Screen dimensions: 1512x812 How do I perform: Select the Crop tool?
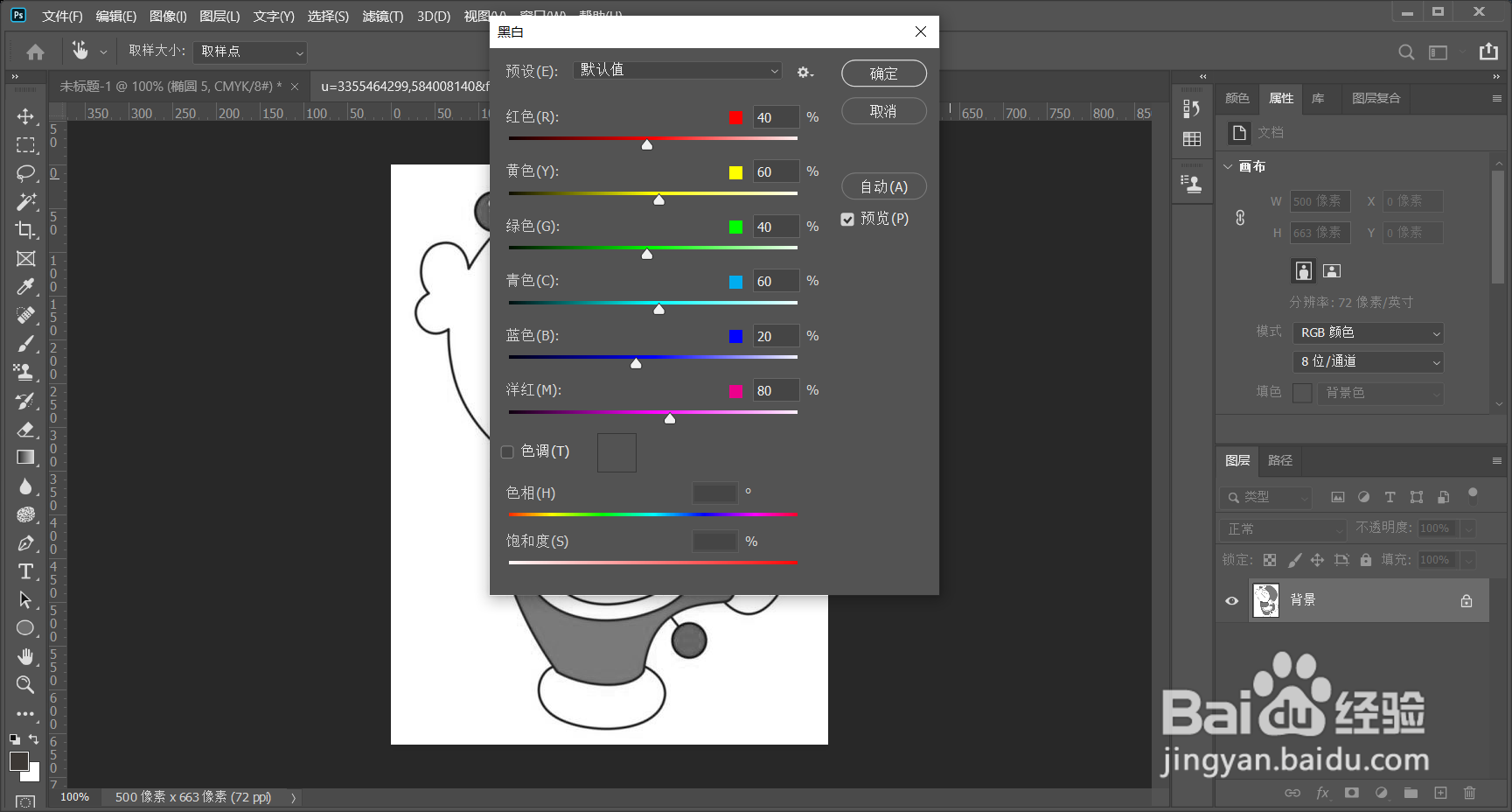click(25, 230)
